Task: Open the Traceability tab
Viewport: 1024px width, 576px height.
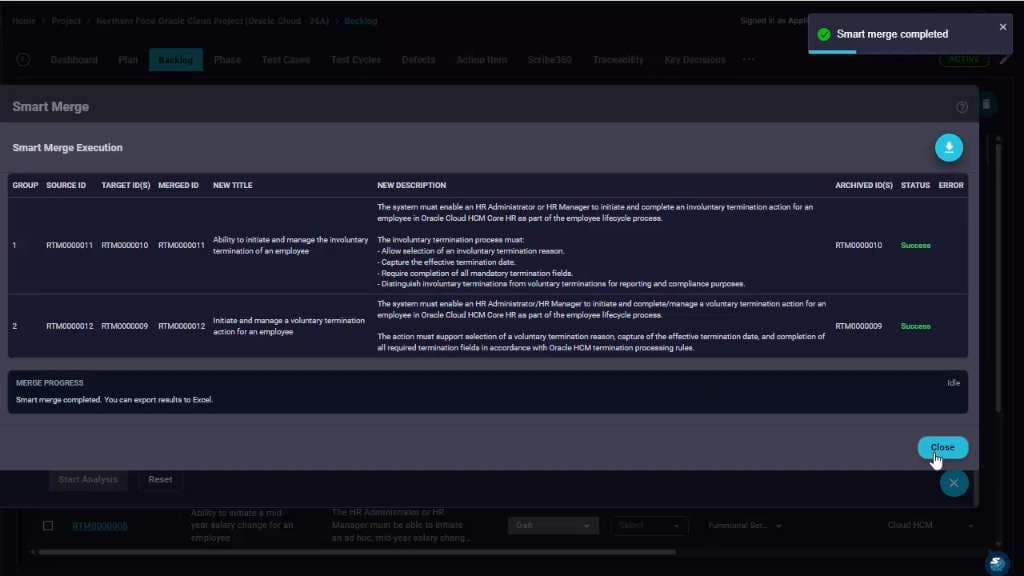Action: pos(618,59)
